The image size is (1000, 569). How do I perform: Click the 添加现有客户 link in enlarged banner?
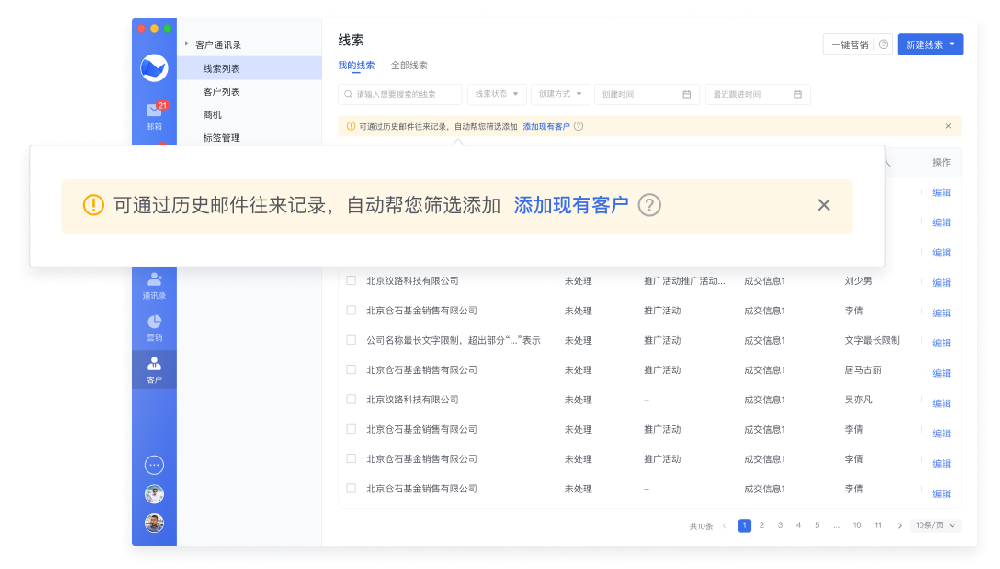tap(570, 205)
